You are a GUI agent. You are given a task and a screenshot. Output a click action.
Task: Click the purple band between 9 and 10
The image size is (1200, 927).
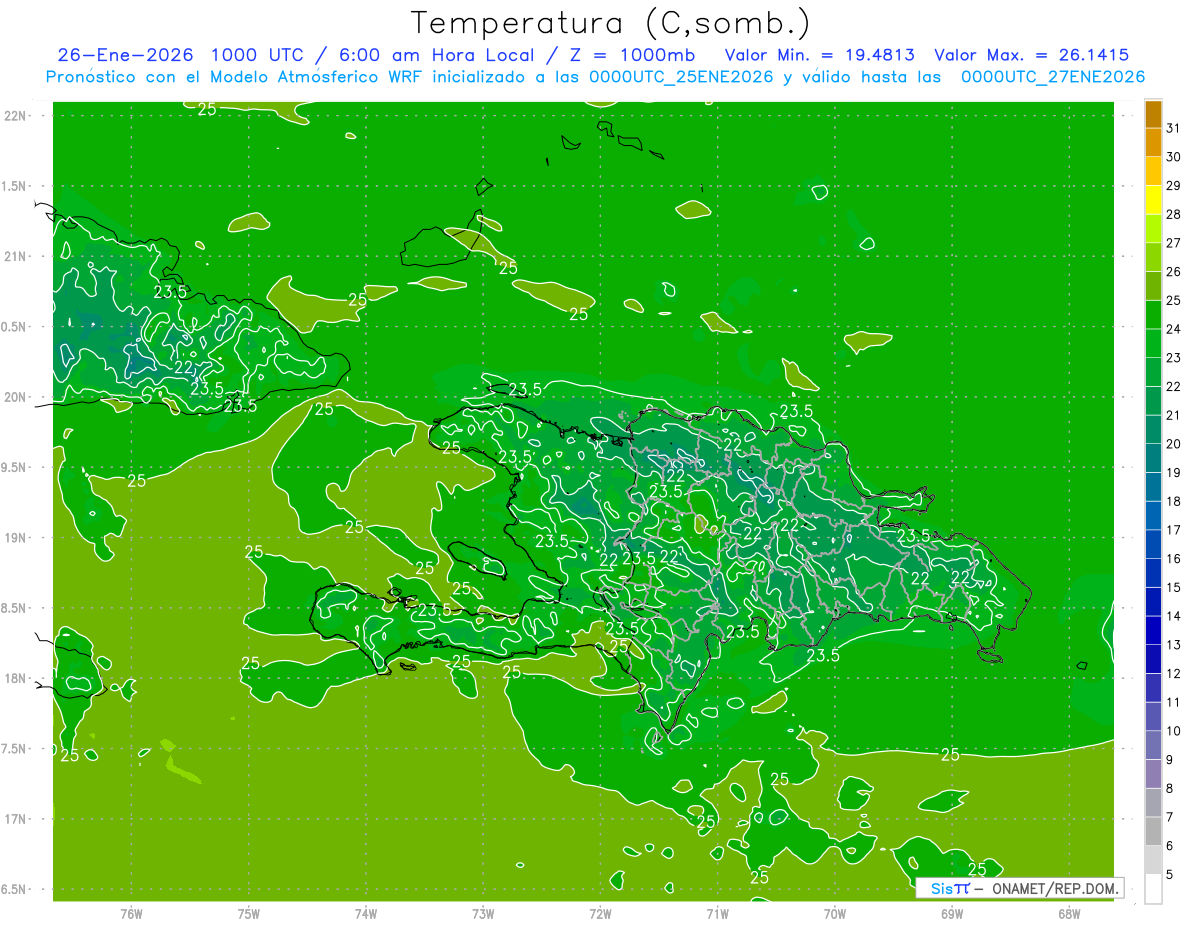pos(1153,746)
